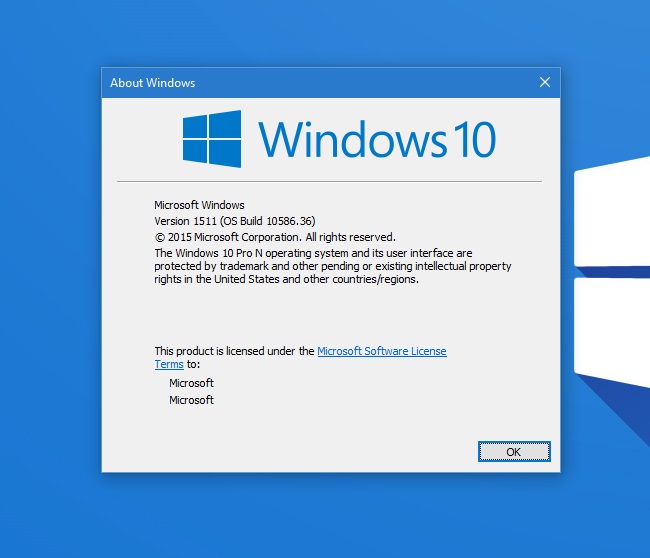The height and width of the screenshot is (558, 650).
Task: Click the "Microsoft Windows" heading line
Action: point(199,205)
